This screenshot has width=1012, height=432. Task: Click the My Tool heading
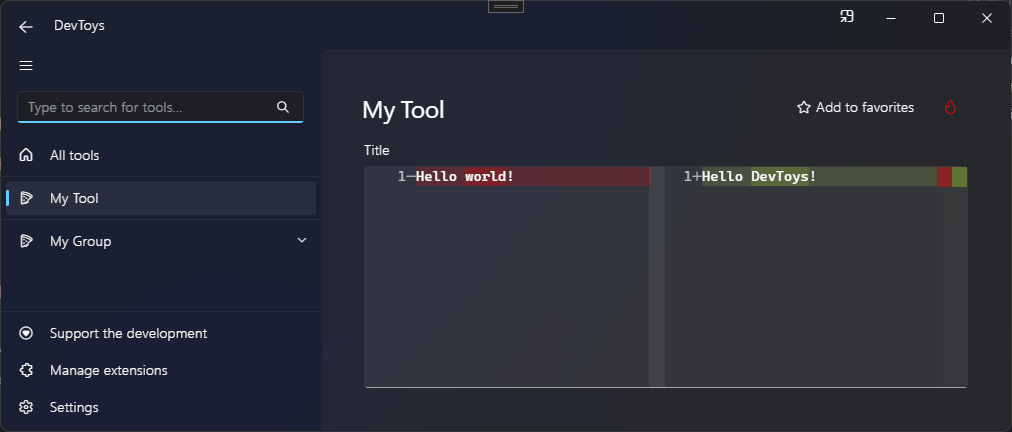403,110
